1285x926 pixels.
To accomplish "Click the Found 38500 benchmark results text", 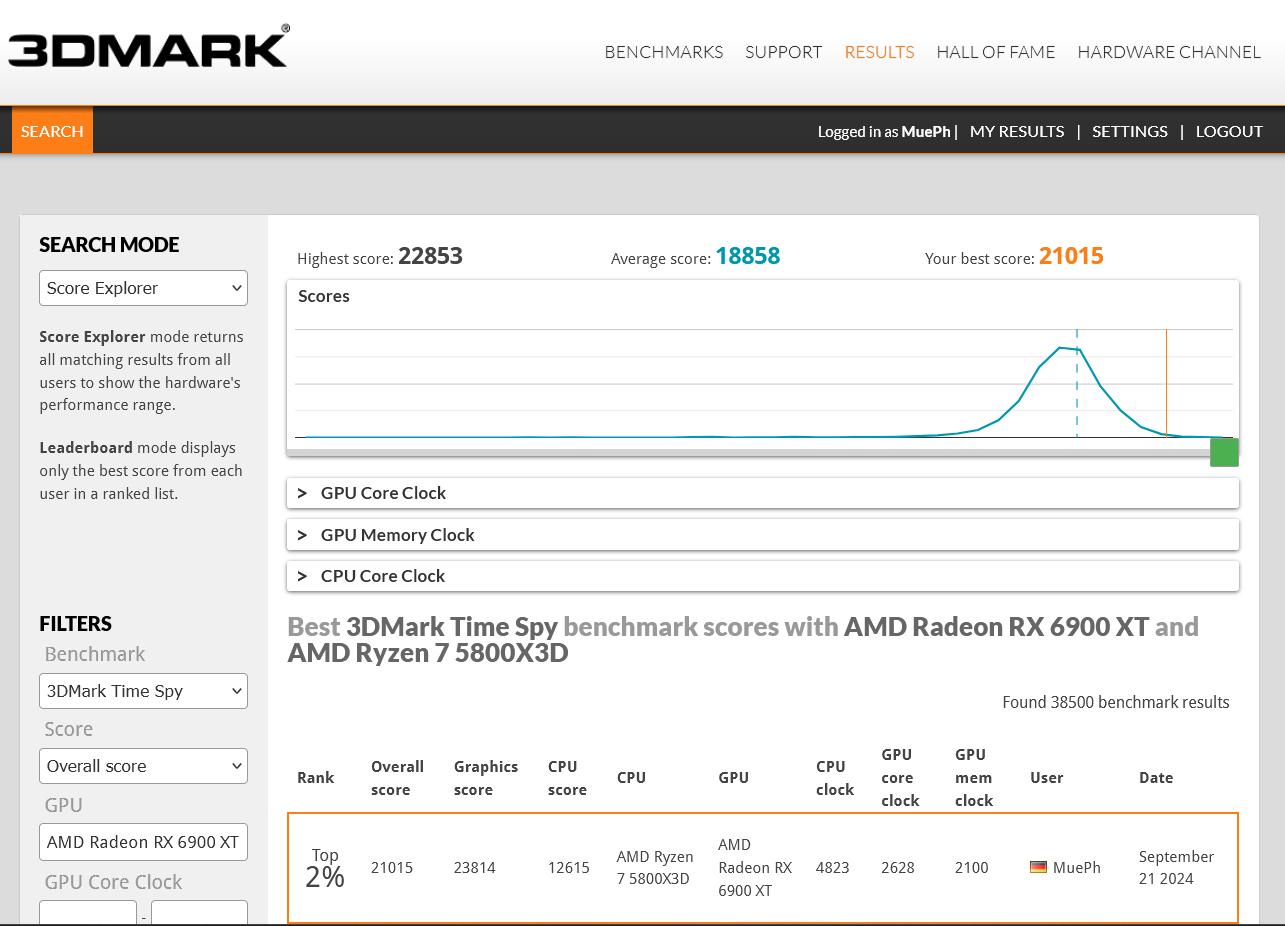I will [x=1116, y=702].
